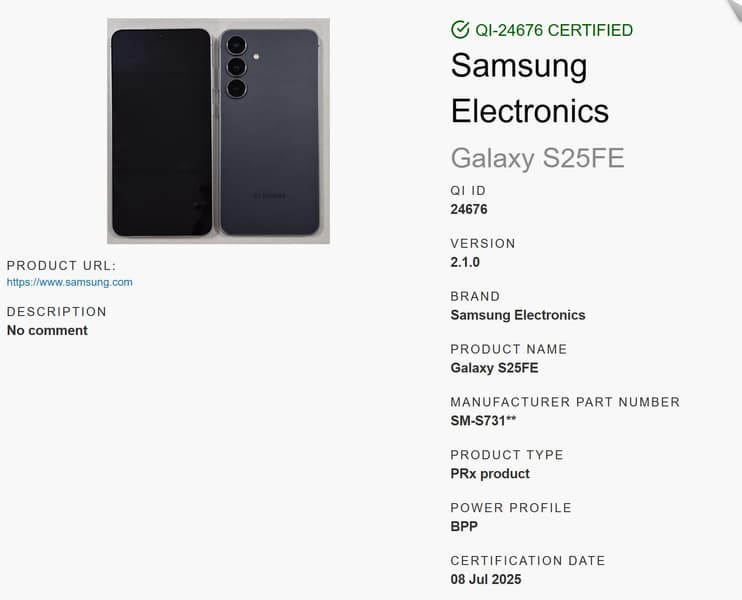Click the certification date 08 Jul 2025
742x600 pixels.
coord(485,579)
